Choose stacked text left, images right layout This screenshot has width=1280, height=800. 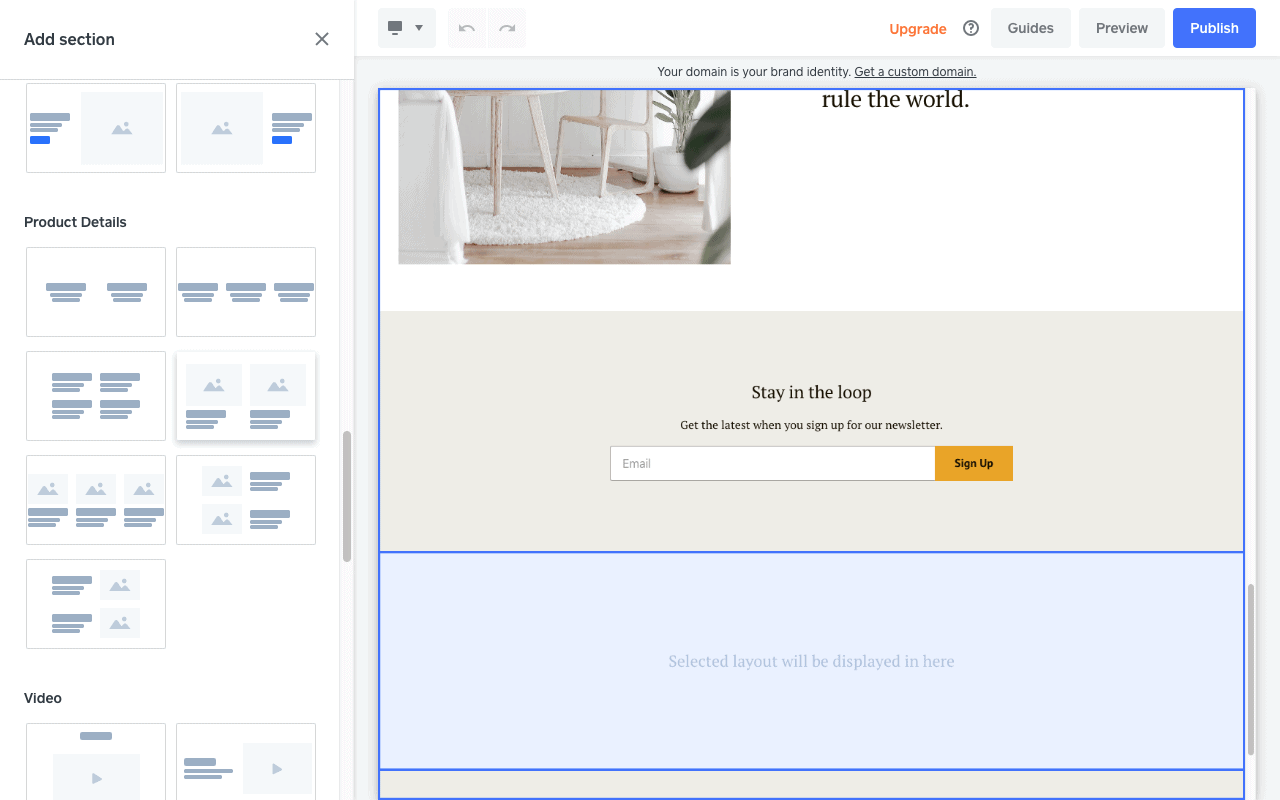coord(96,604)
